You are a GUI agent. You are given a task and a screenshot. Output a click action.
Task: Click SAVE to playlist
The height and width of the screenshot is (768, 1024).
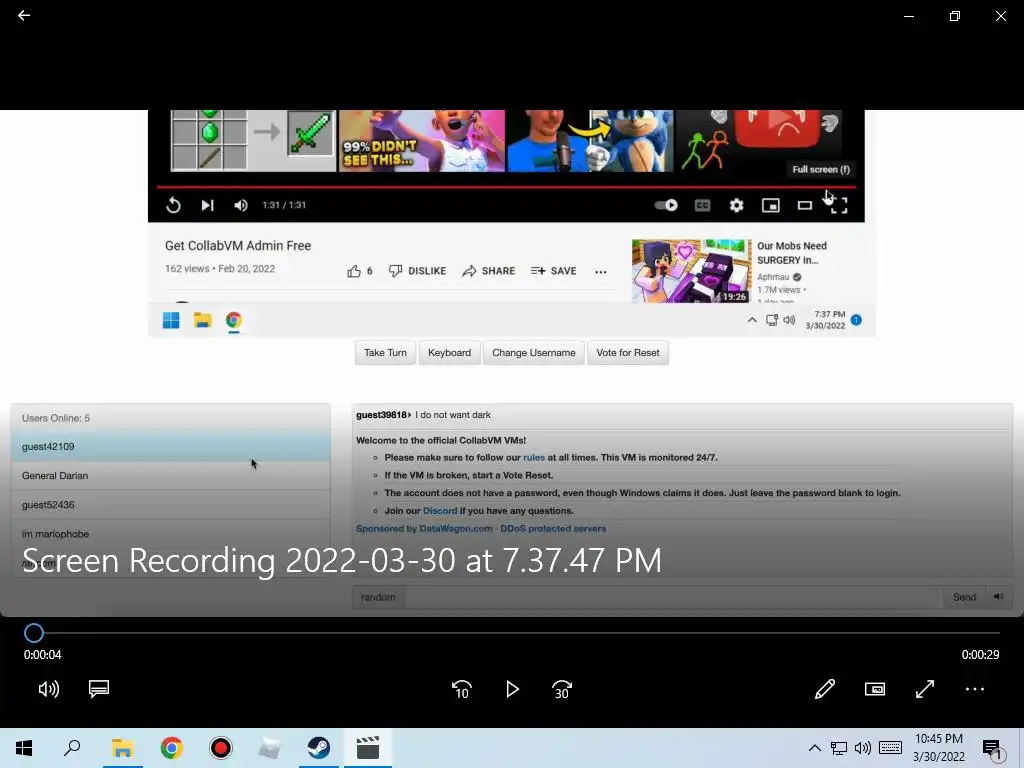tap(553, 271)
